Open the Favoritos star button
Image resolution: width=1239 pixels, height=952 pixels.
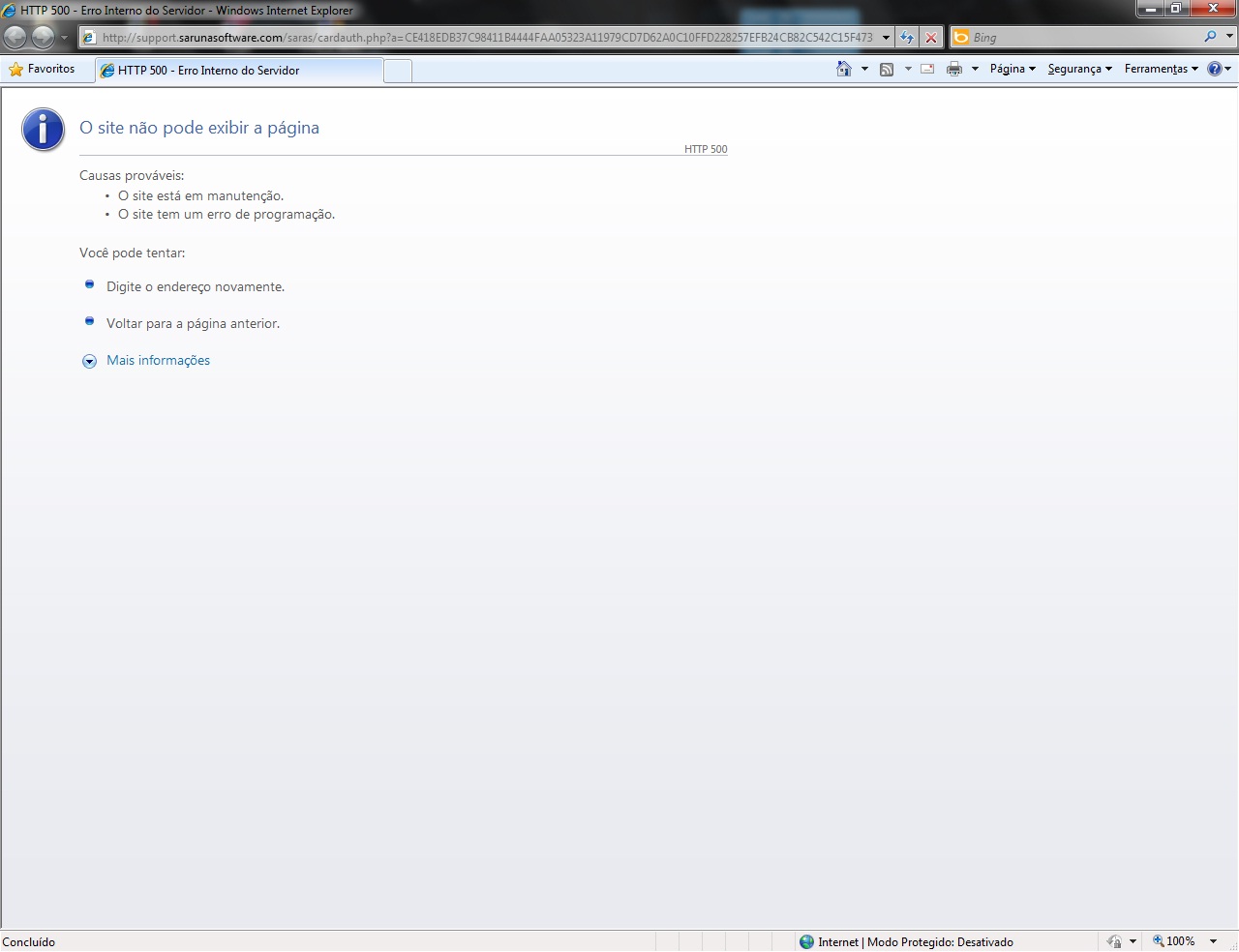click(x=42, y=69)
